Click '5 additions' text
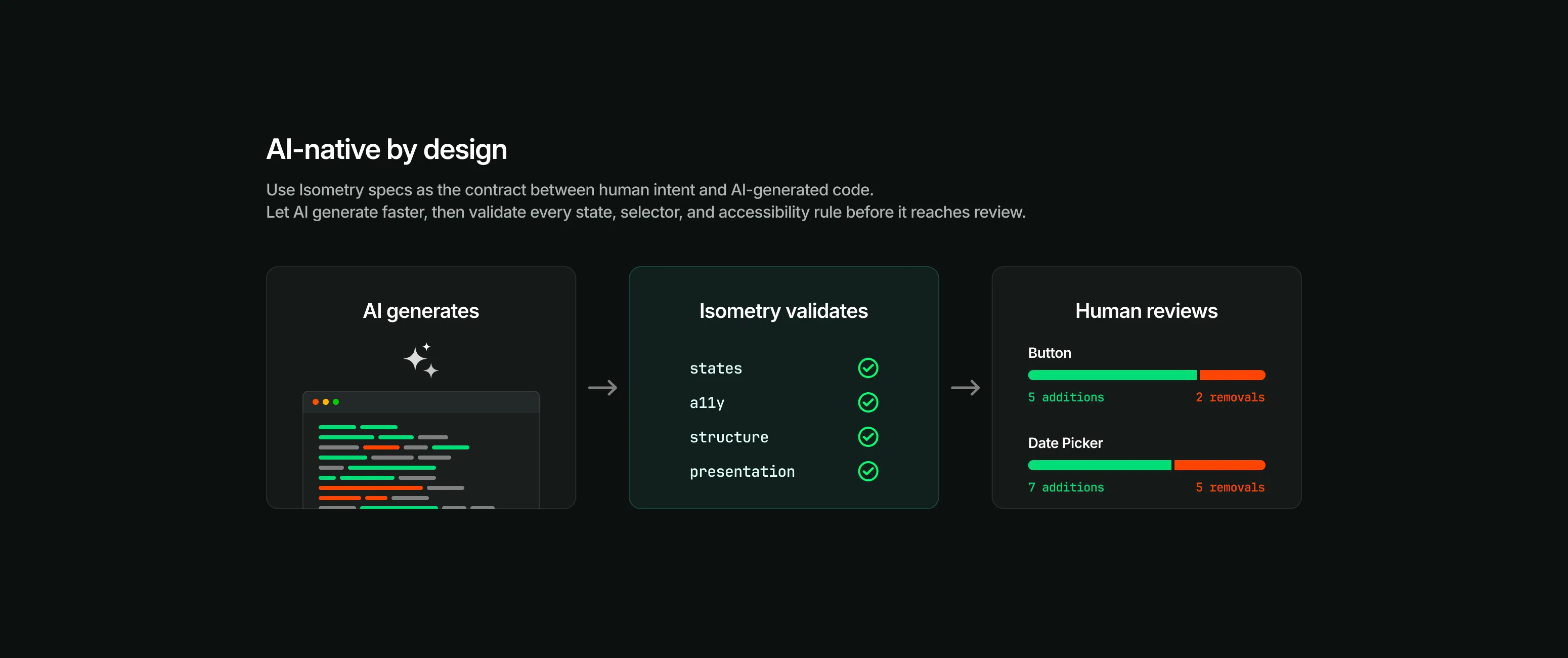Viewport: 1568px width, 658px height. pos(1066,397)
